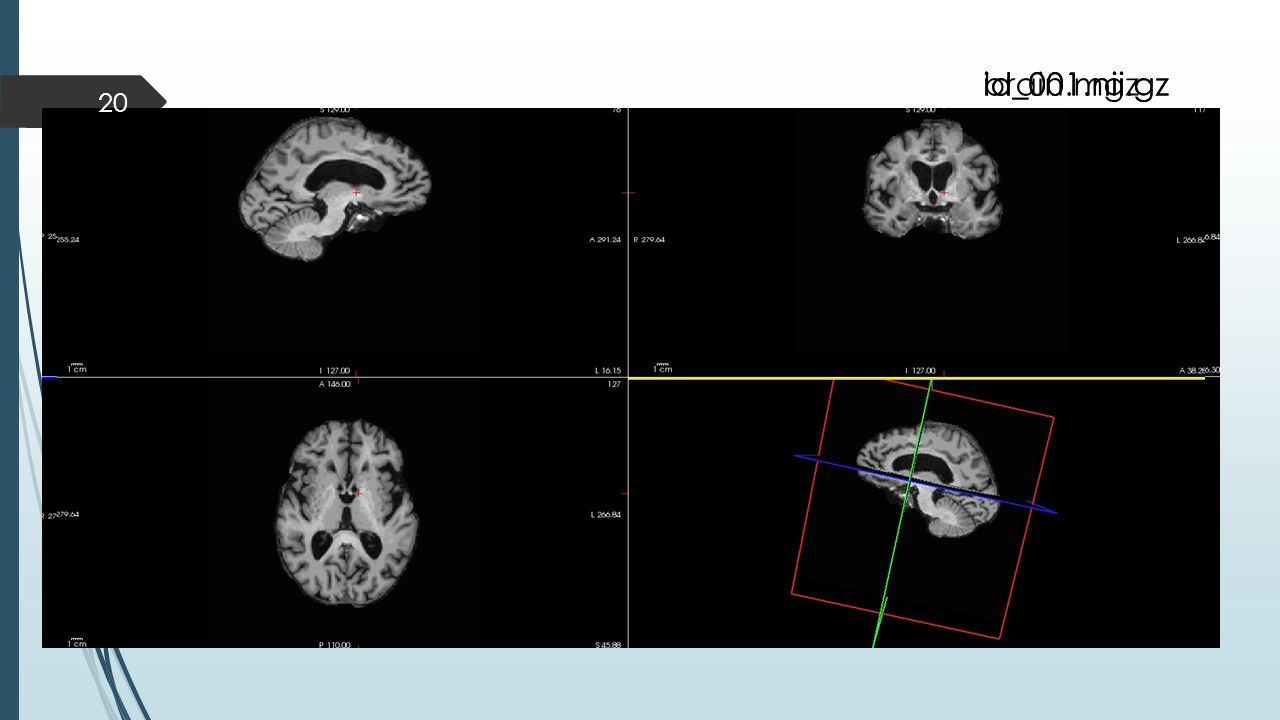The height and width of the screenshot is (720, 1280).
Task: Click the 'R 279.64' label in coronal view
Action: [649, 240]
